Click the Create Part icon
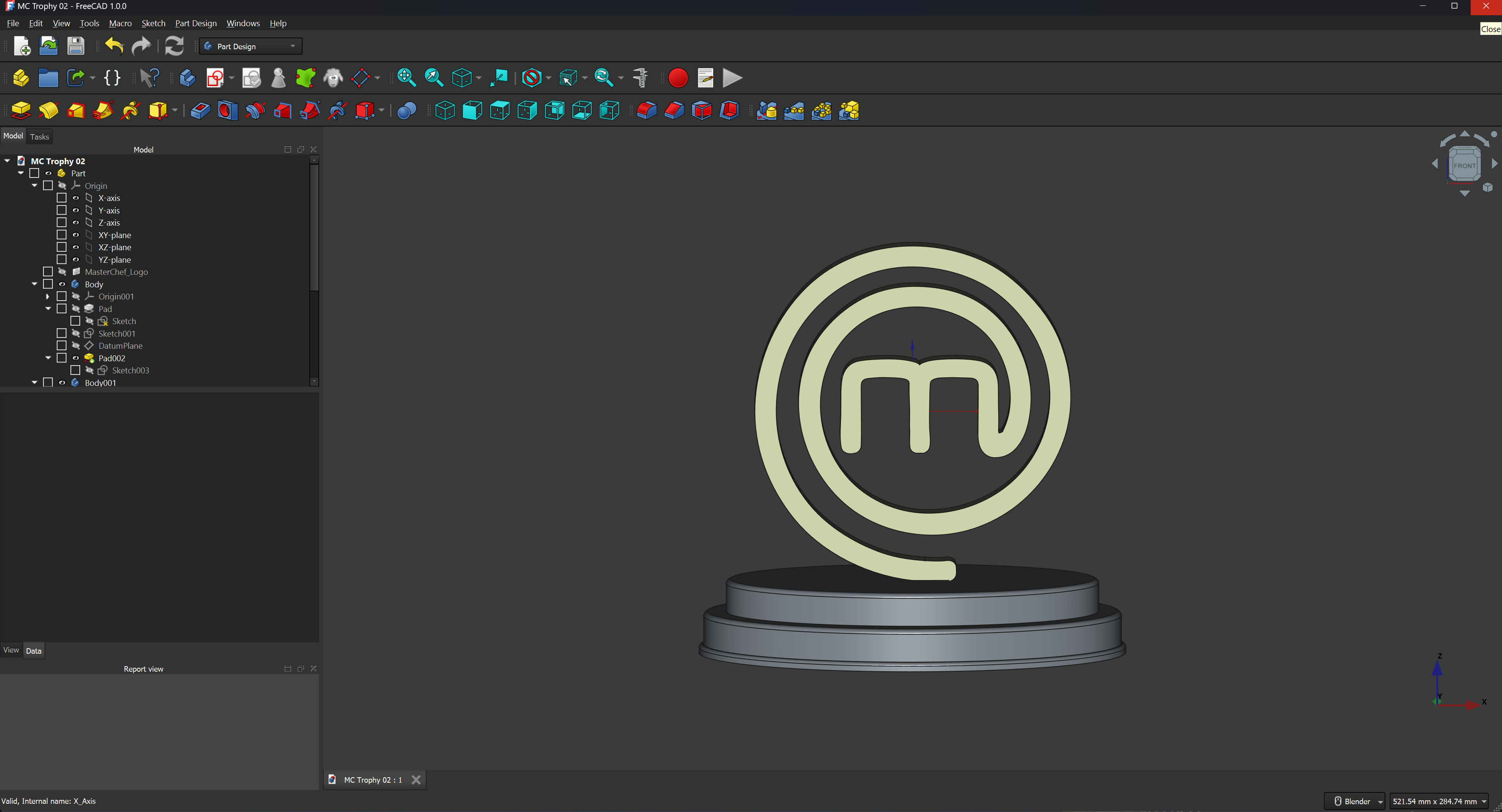The image size is (1502, 812). (21, 77)
